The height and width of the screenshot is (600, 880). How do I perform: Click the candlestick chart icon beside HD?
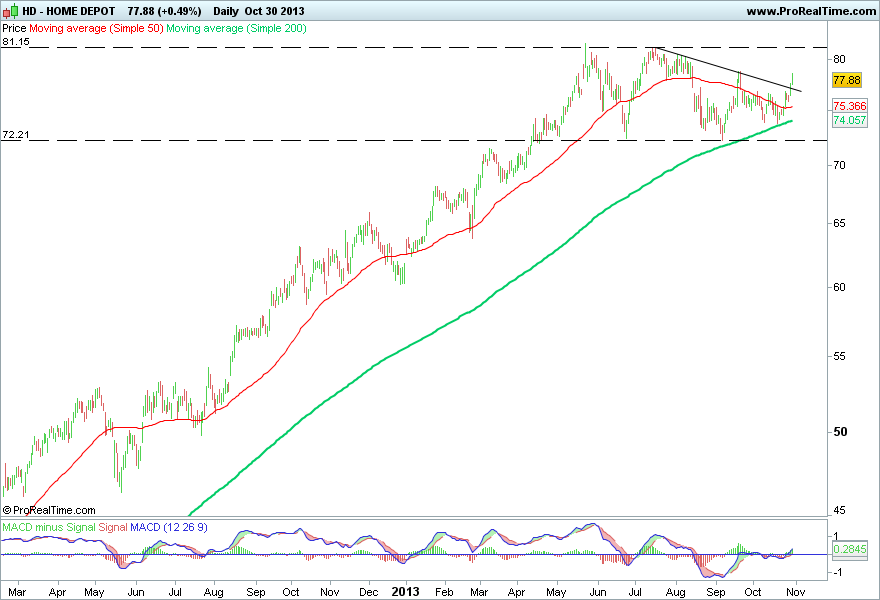click(x=10, y=11)
